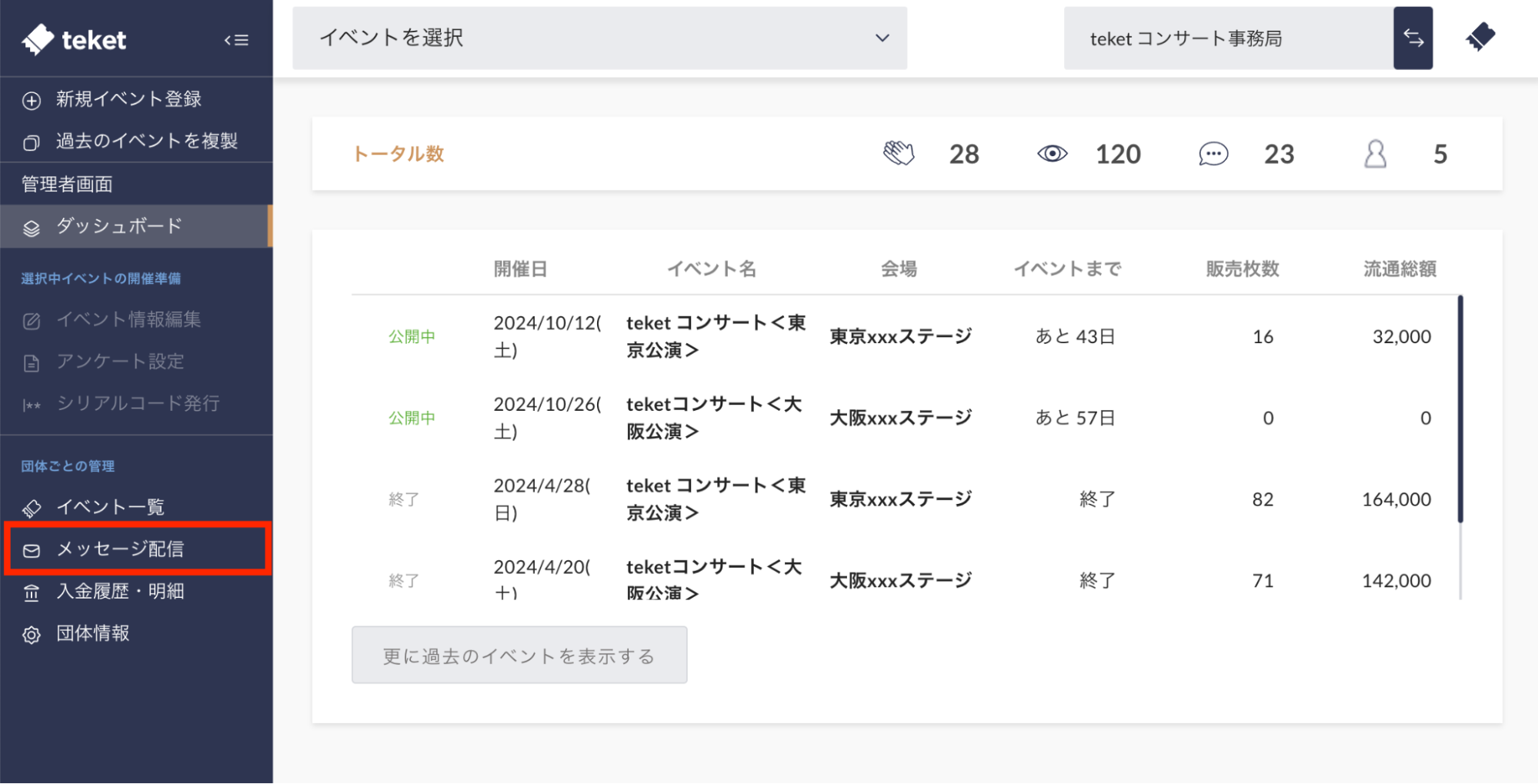The image size is (1538, 784).
Task: Click the 販売枚数 column header
Action: click(1243, 269)
